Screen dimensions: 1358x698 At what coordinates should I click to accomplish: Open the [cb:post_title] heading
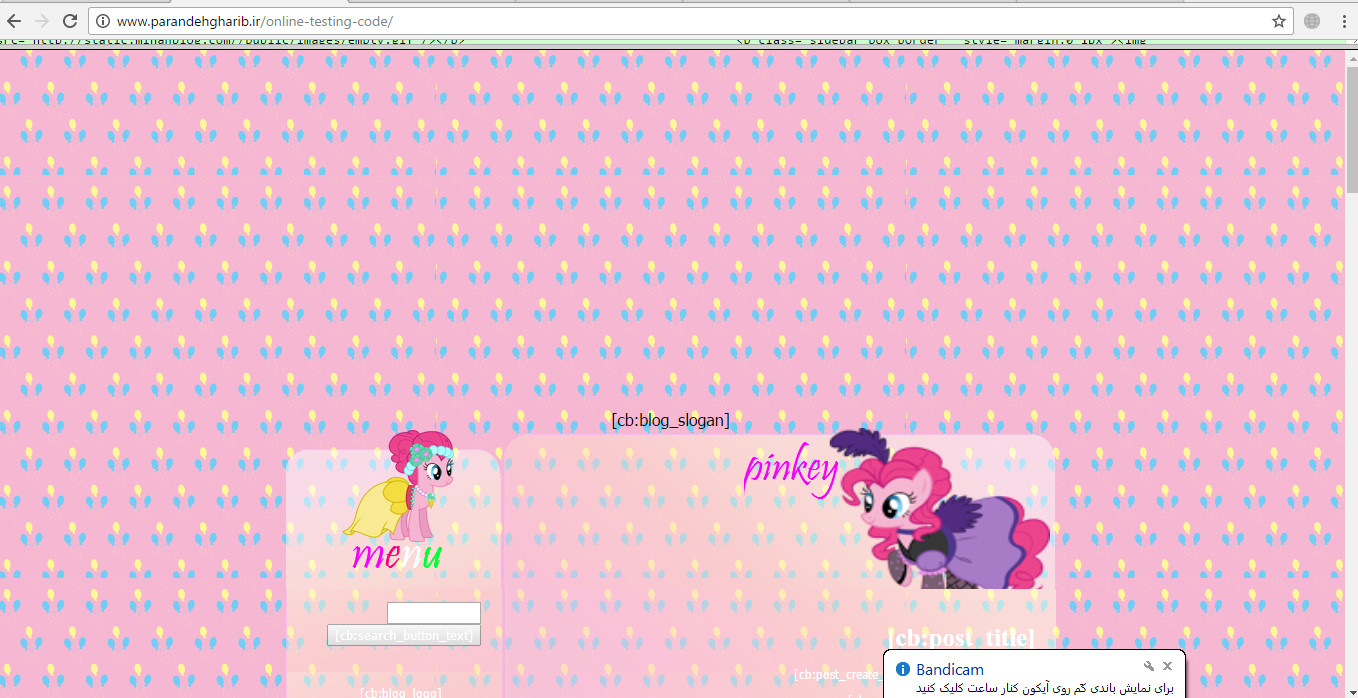click(x=961, y=638)
